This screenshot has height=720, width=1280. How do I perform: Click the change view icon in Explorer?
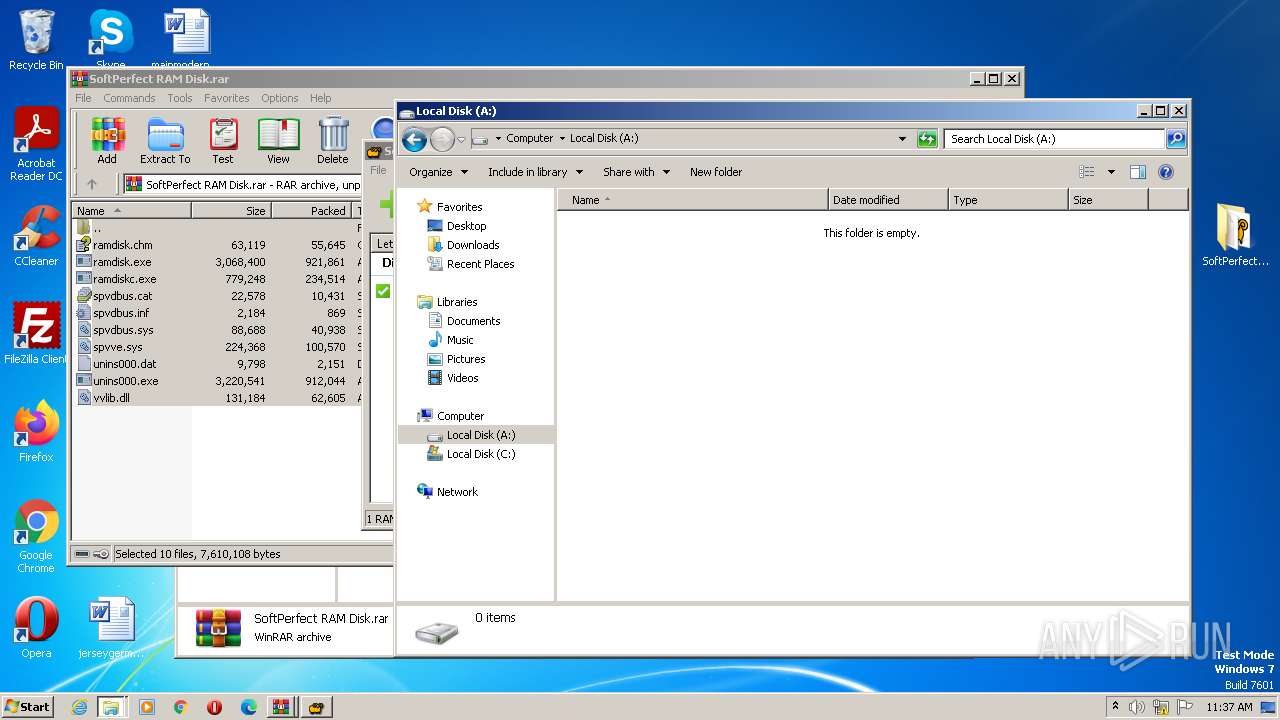pos(1087,172)
